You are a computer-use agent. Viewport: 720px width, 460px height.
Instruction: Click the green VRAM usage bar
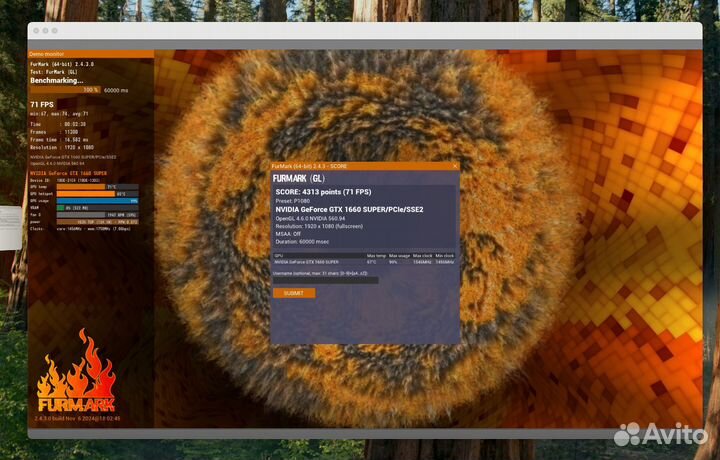[x=60, y=207]
